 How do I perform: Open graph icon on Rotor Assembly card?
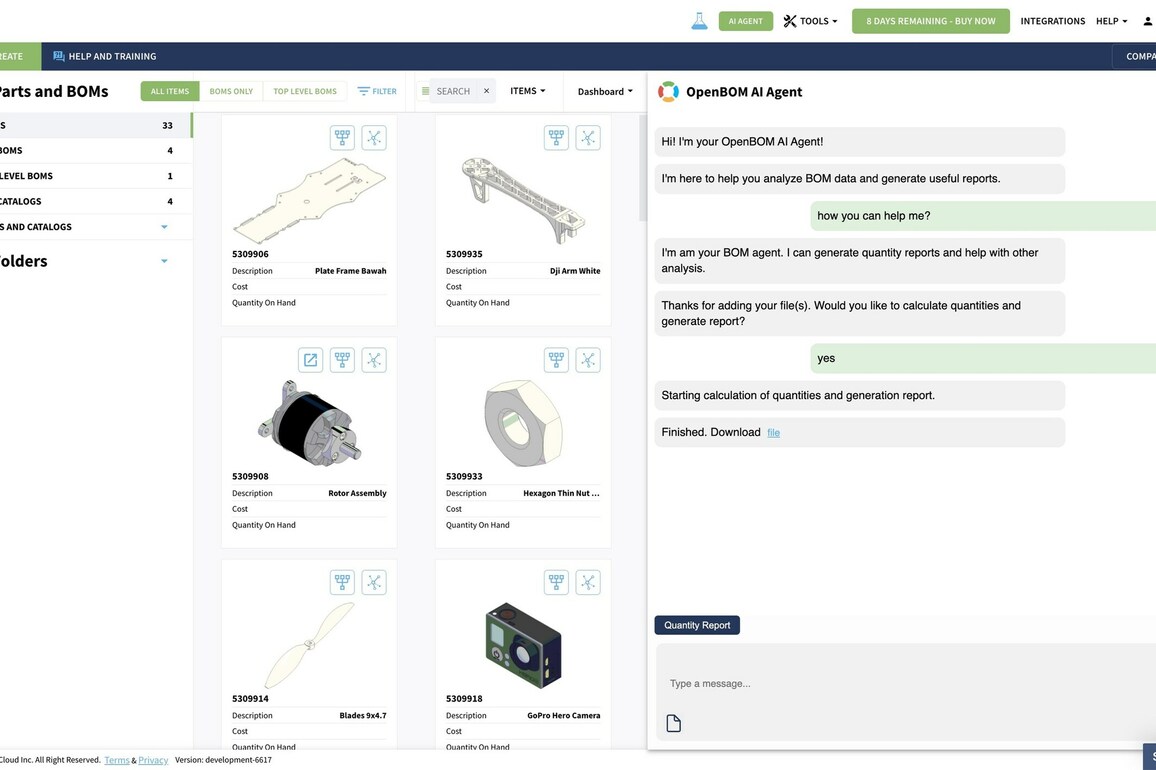click(375, 360)
